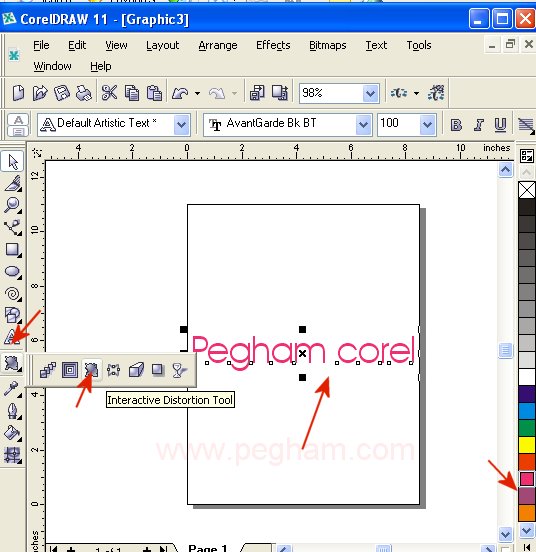Open the Effects menu
This screenshot has height=552, width=536.
click(x=273, y=45)
